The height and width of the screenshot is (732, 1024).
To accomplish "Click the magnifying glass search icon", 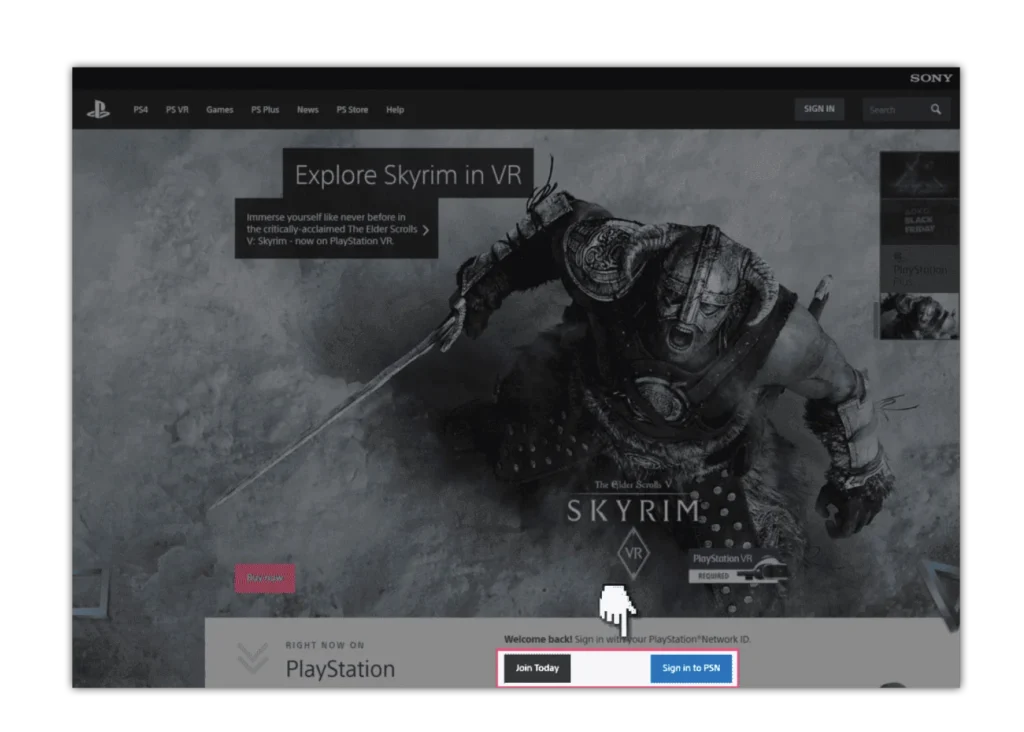I will click(x=936, y=109).
